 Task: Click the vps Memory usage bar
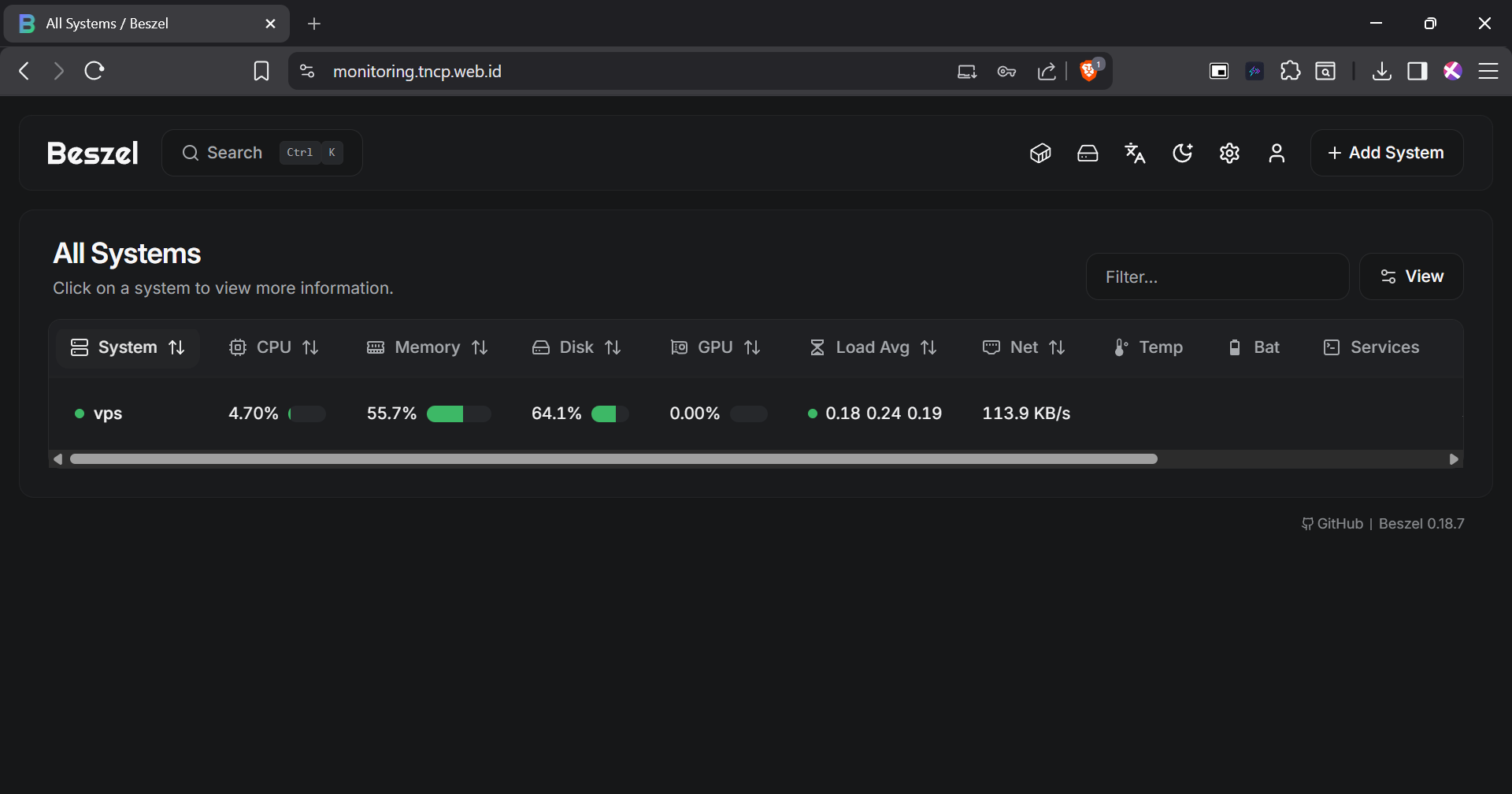(459, 414)
